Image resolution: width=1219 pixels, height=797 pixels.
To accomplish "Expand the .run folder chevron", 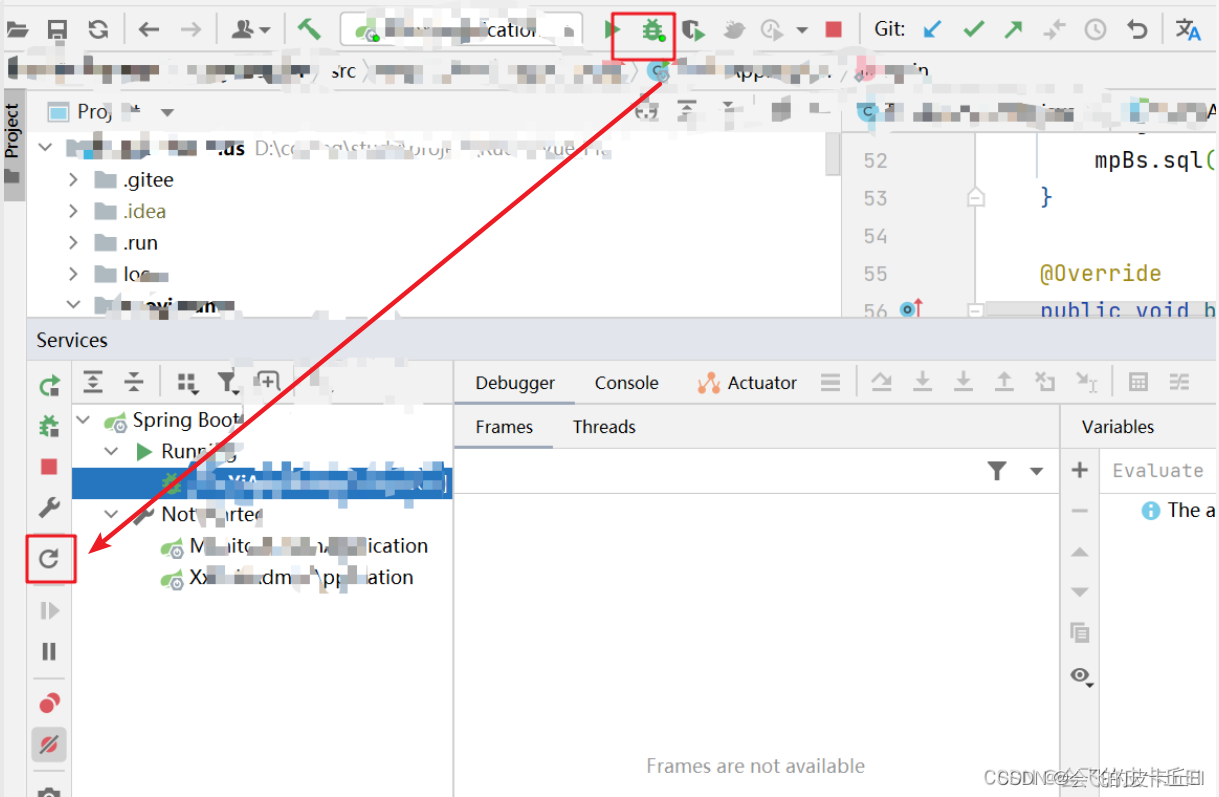I will pos(73,243).
